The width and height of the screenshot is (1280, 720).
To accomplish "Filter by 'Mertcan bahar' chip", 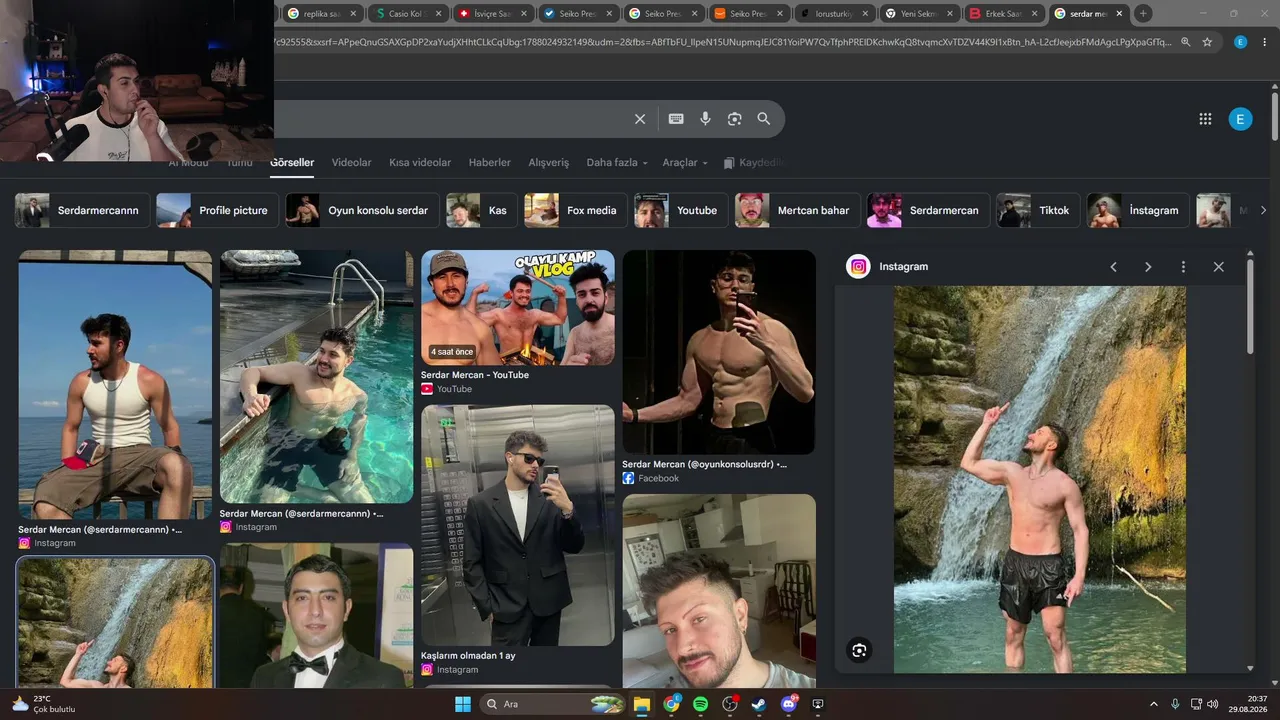I will [798, 211].
